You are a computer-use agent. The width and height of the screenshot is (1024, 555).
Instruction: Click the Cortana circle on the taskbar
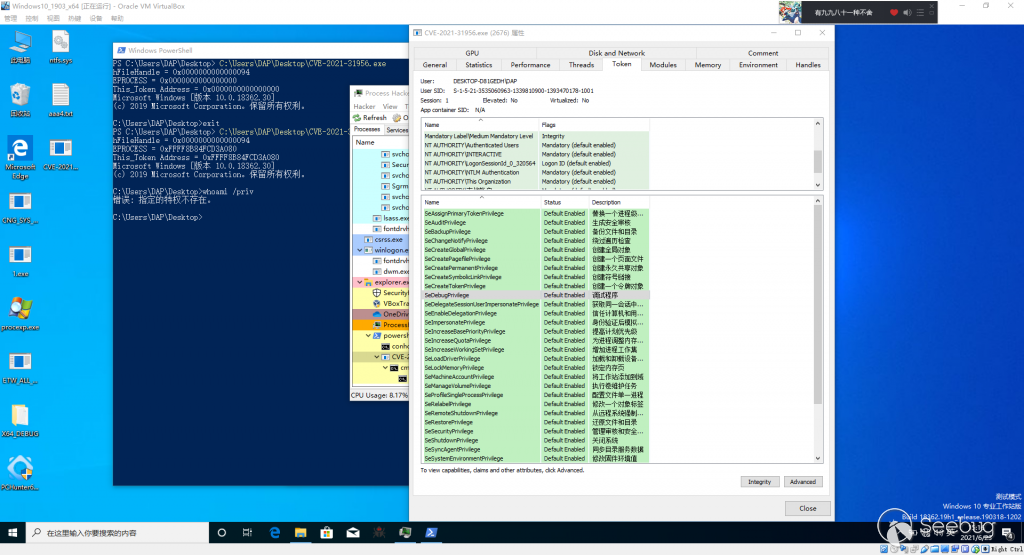click(x=222, y=532)
